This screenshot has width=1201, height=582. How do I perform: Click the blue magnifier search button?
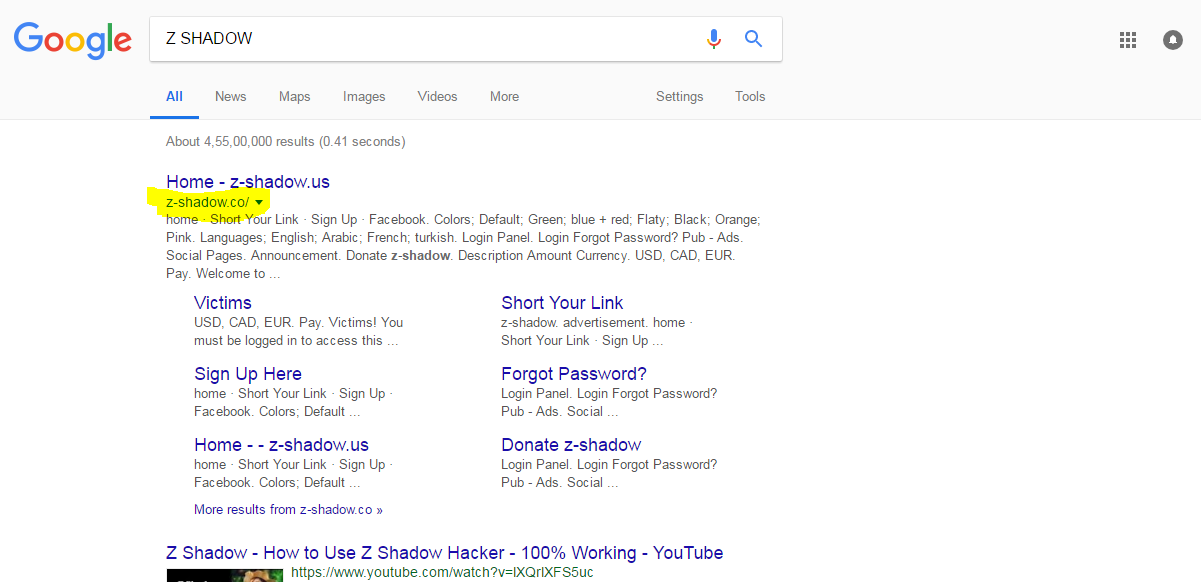click(754, 39)
